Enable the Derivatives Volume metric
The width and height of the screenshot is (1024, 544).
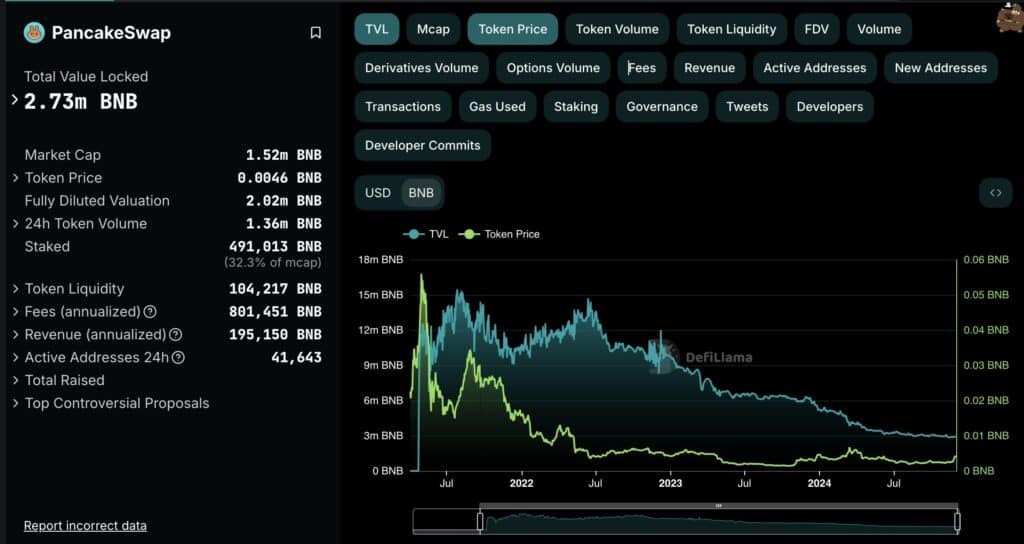tap(422, 68)
